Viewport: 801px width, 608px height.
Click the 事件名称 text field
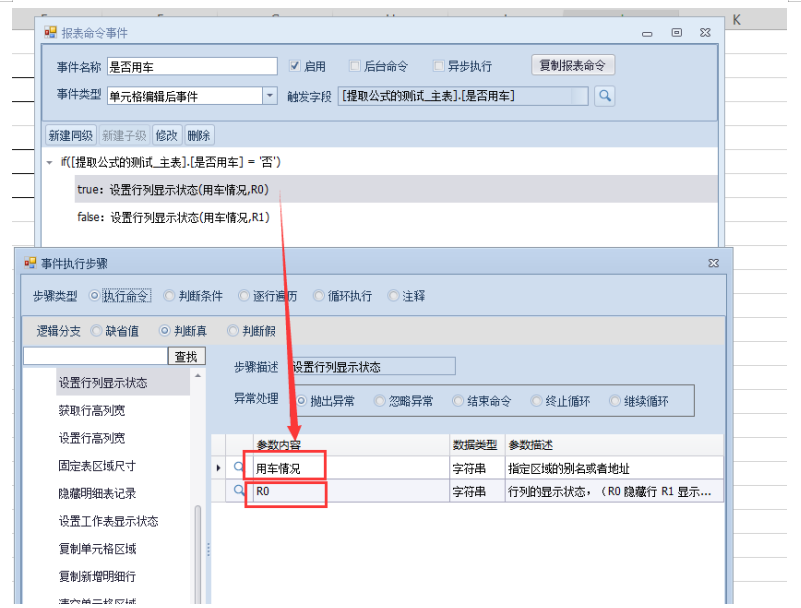[x=191, y=66]
